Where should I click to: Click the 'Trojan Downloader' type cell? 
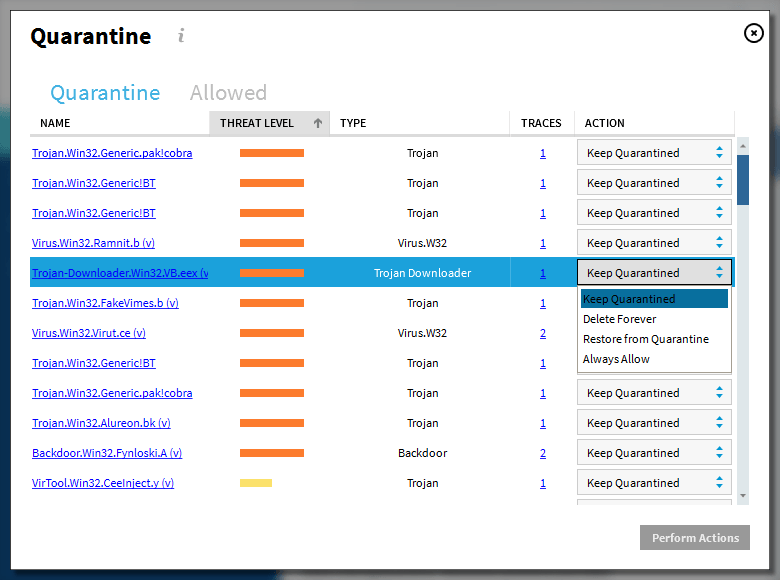[x=422, y=273]
